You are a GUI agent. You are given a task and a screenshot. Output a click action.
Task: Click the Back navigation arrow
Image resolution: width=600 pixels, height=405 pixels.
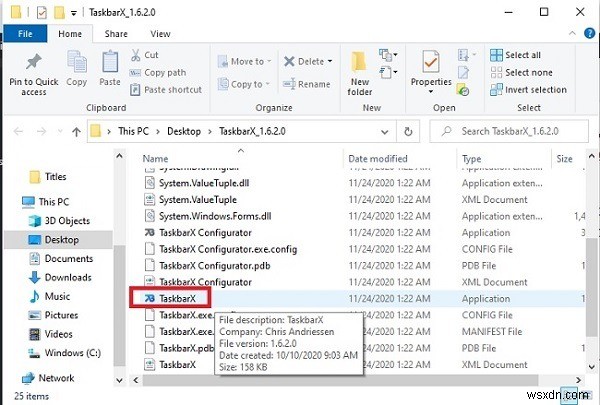pos(18,132)
